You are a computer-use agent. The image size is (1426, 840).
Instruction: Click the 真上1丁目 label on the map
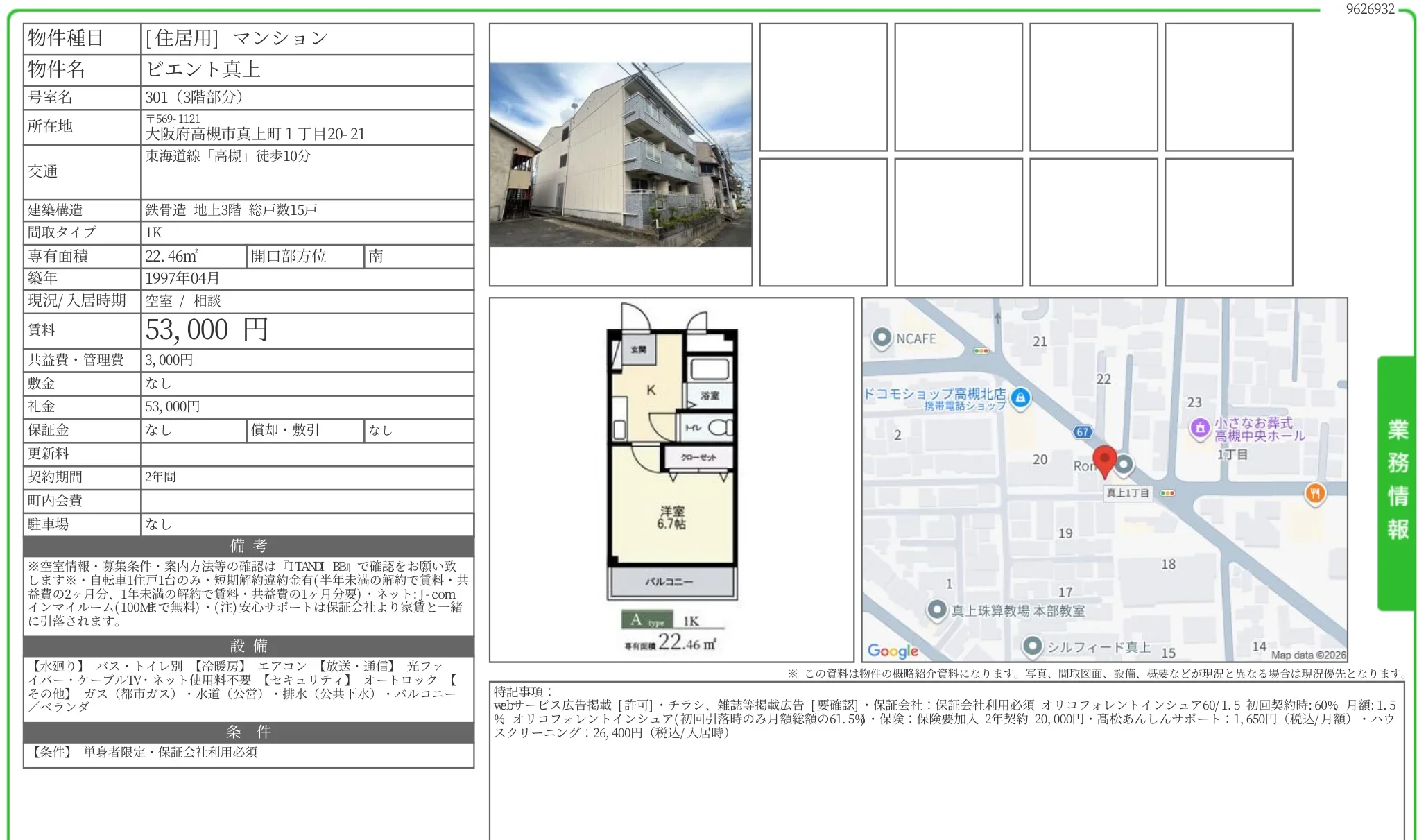(1128, 493)
